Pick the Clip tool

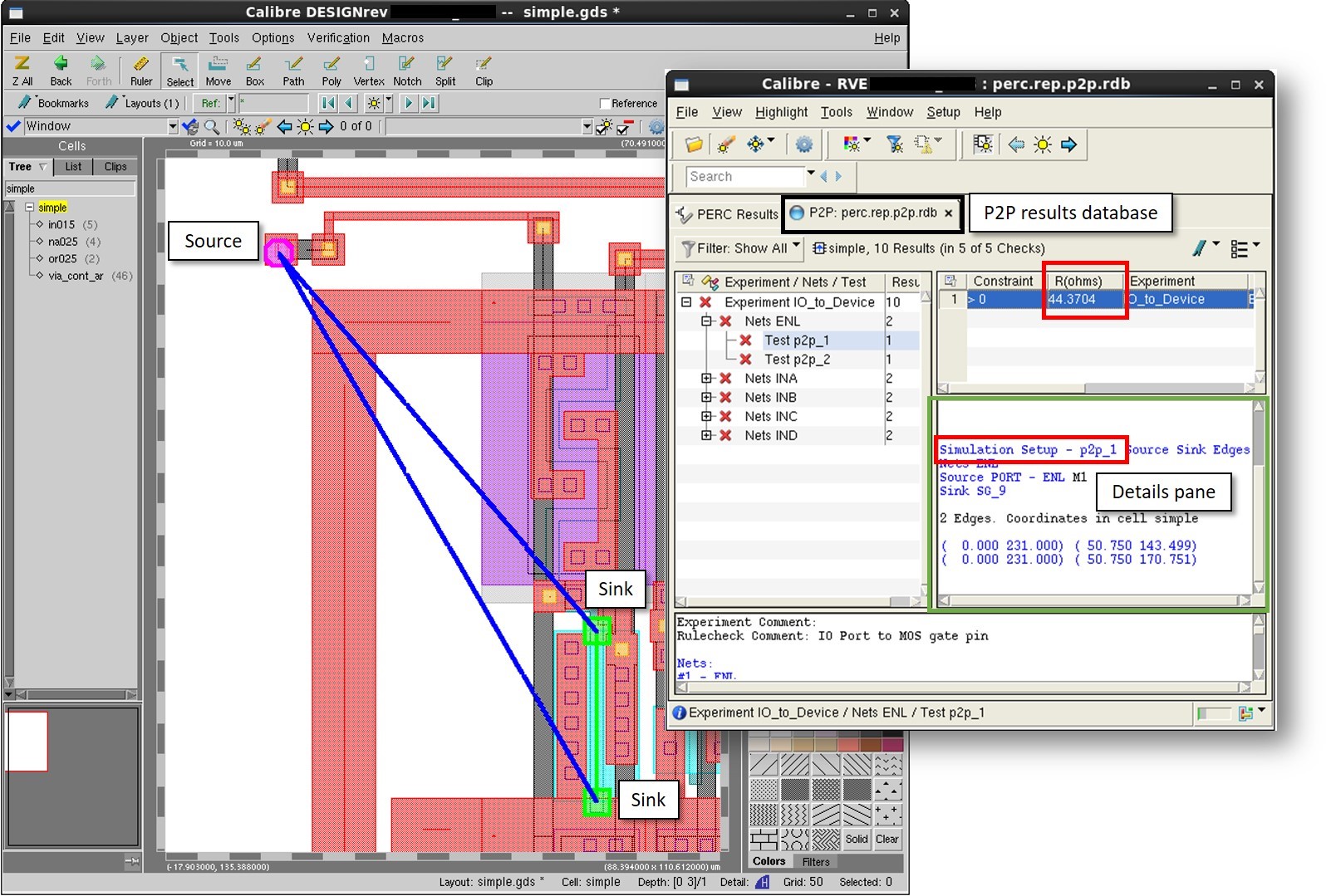click(484, 71)
